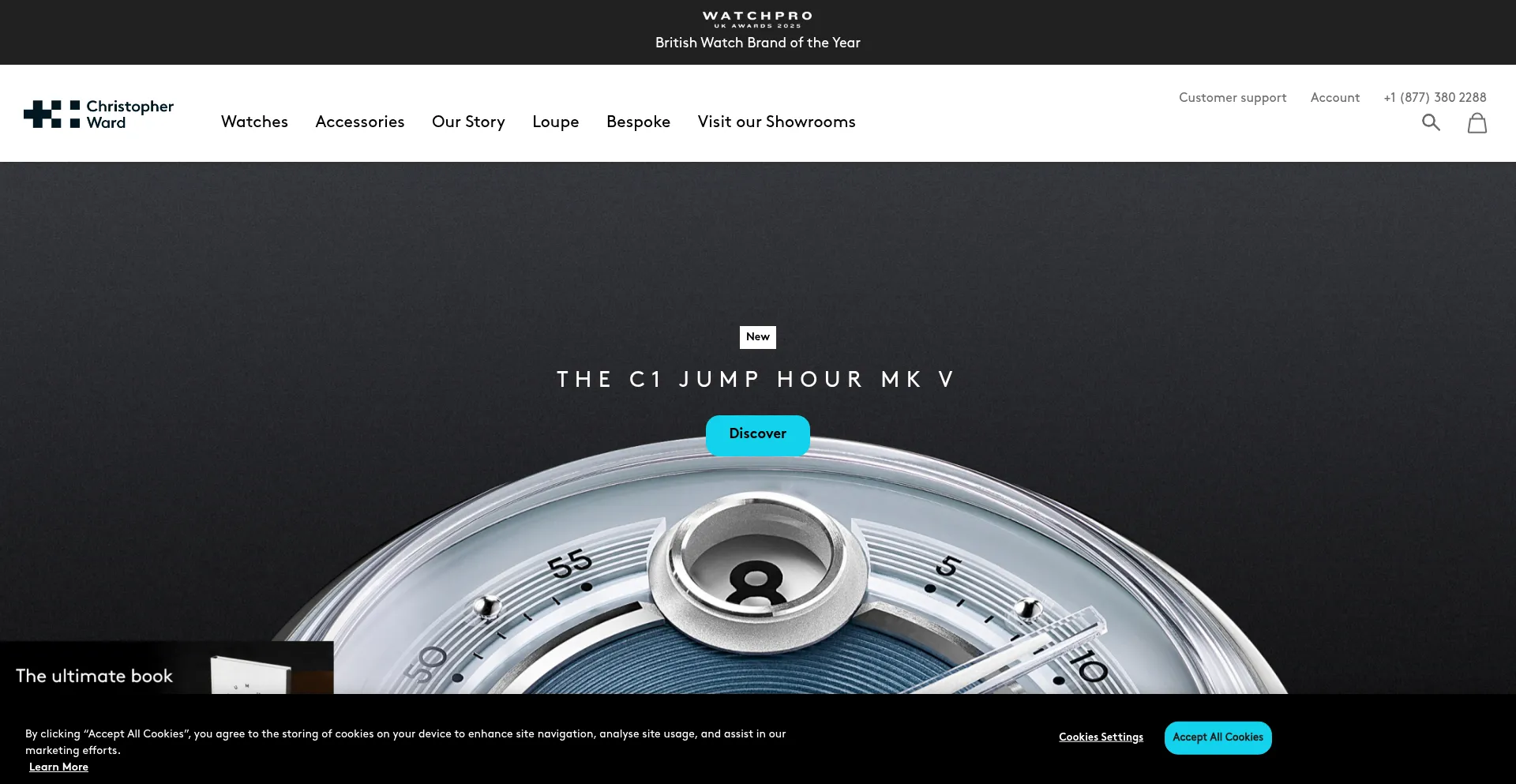Call the +1 (877) 380 2288 number
Image resolution: width=1516 pixels, height=784 pixels.
point(1435,97)
